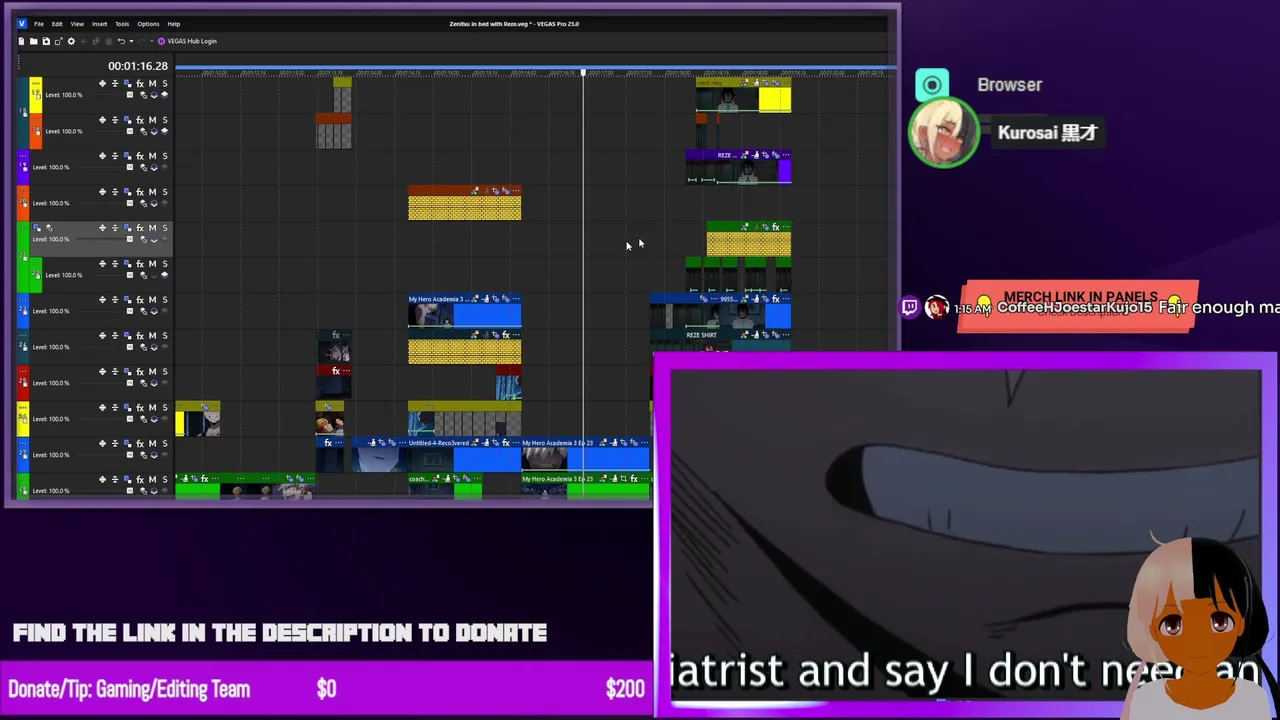Click maximize track height icon on track 19

pos(102,156)
